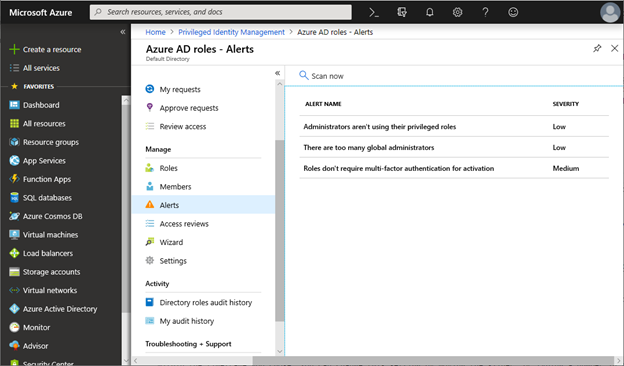Click the Create a resource plus icon
624x366 pixels.
pos(14,49)
